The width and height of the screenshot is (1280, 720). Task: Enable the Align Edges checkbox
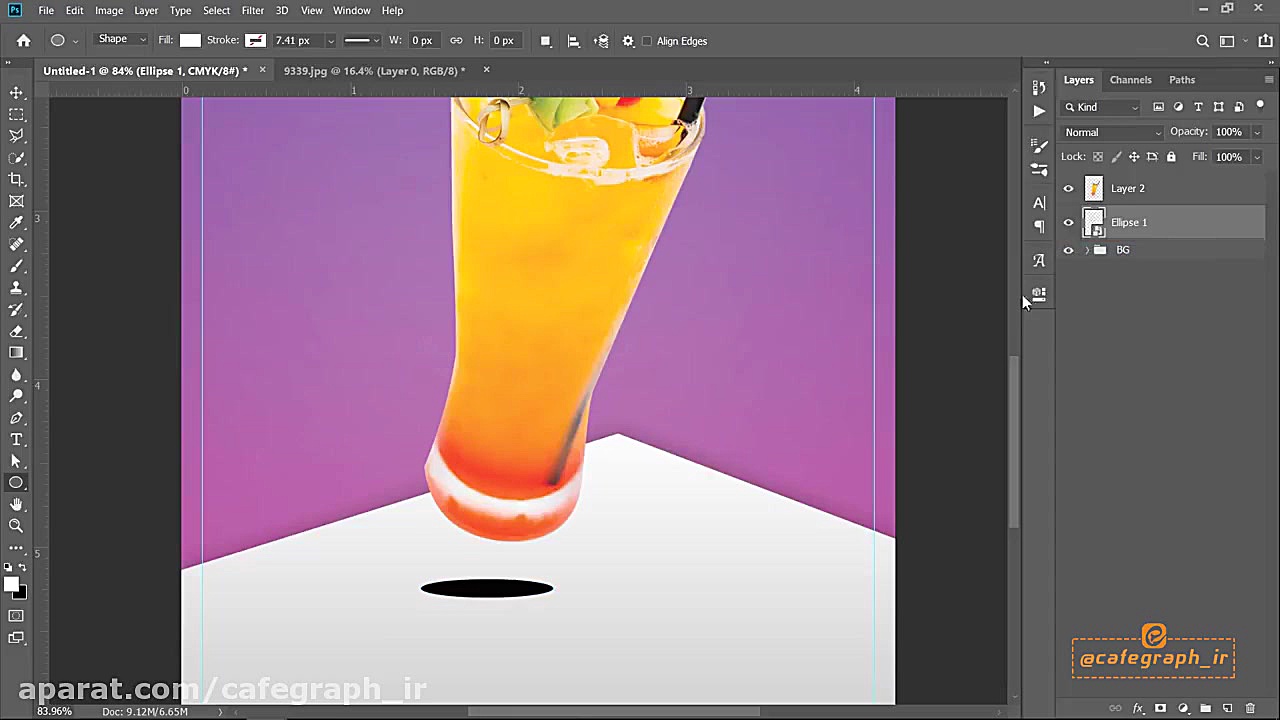point(647,41)
